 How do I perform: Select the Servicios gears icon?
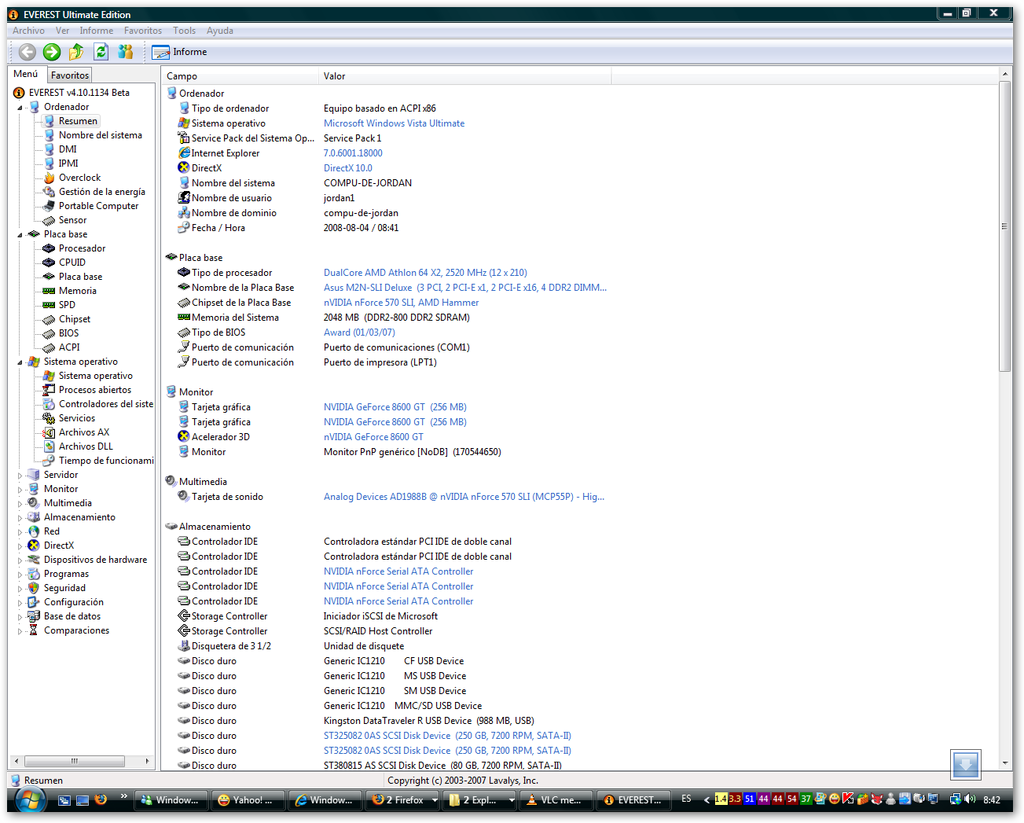tap(49, 418)
